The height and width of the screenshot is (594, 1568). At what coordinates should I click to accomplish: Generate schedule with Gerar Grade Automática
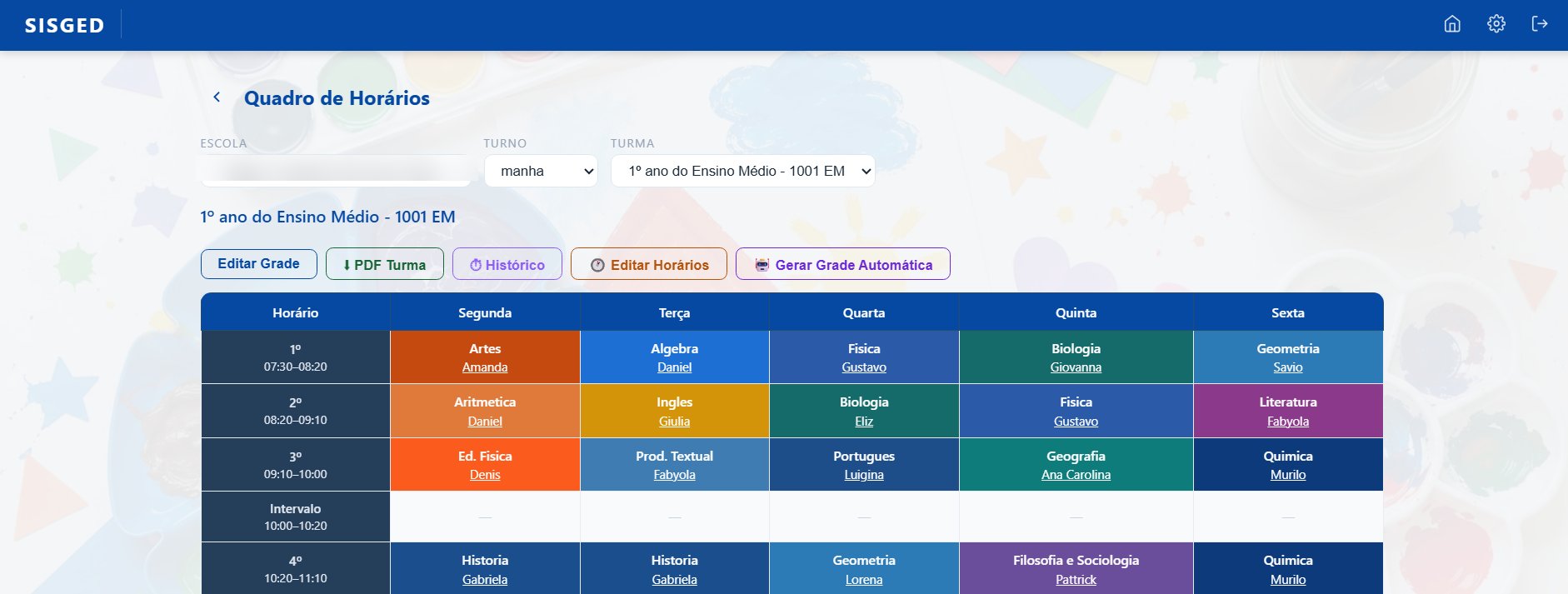(843, 264)
